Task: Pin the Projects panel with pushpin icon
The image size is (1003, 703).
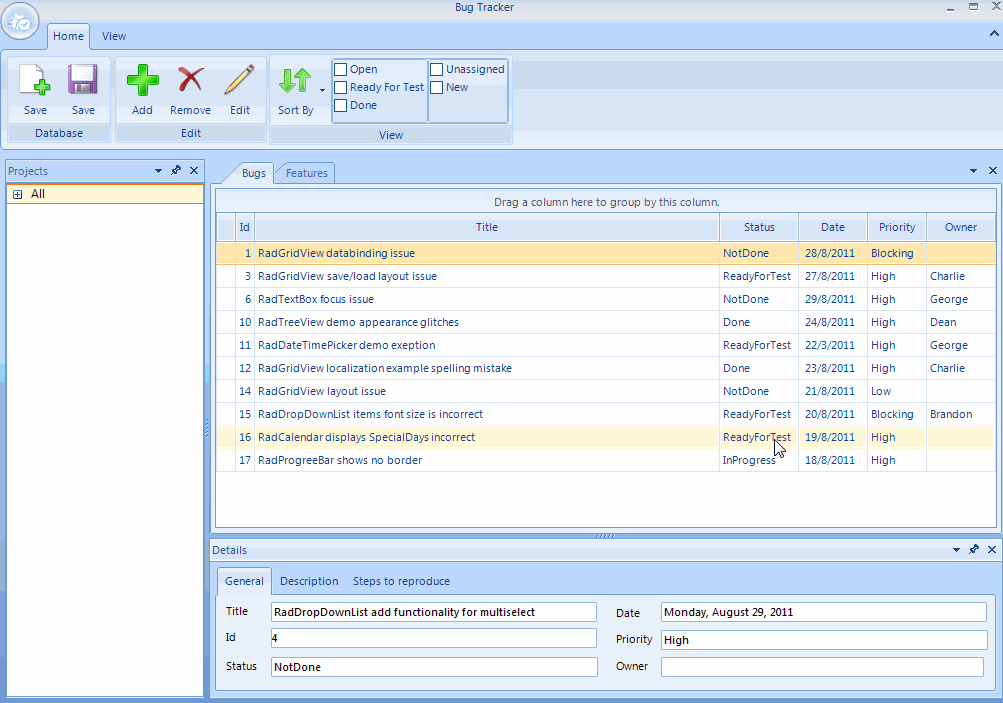Action: 176,171
